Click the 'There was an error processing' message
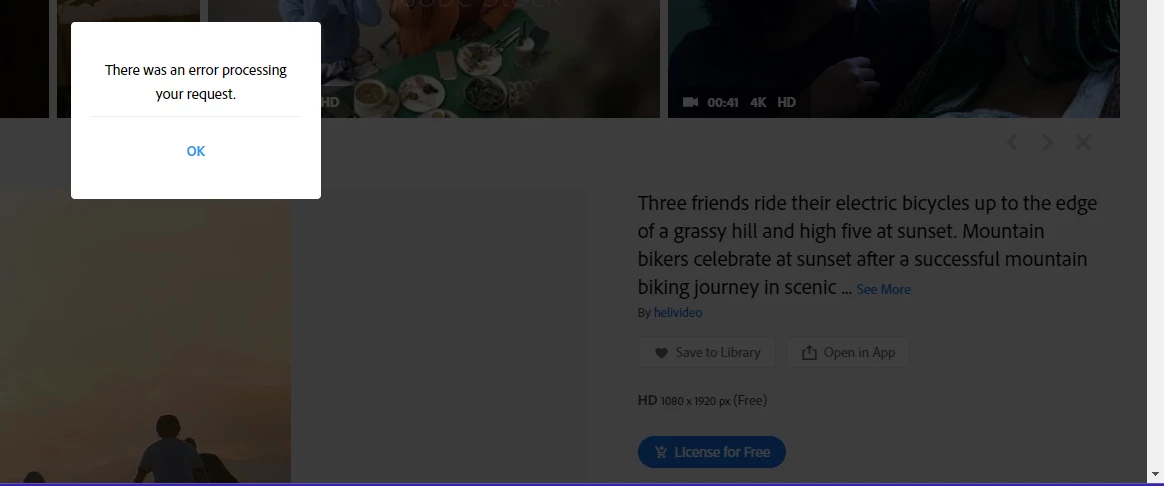The image size is (1164, 486). tap(195, 82)
